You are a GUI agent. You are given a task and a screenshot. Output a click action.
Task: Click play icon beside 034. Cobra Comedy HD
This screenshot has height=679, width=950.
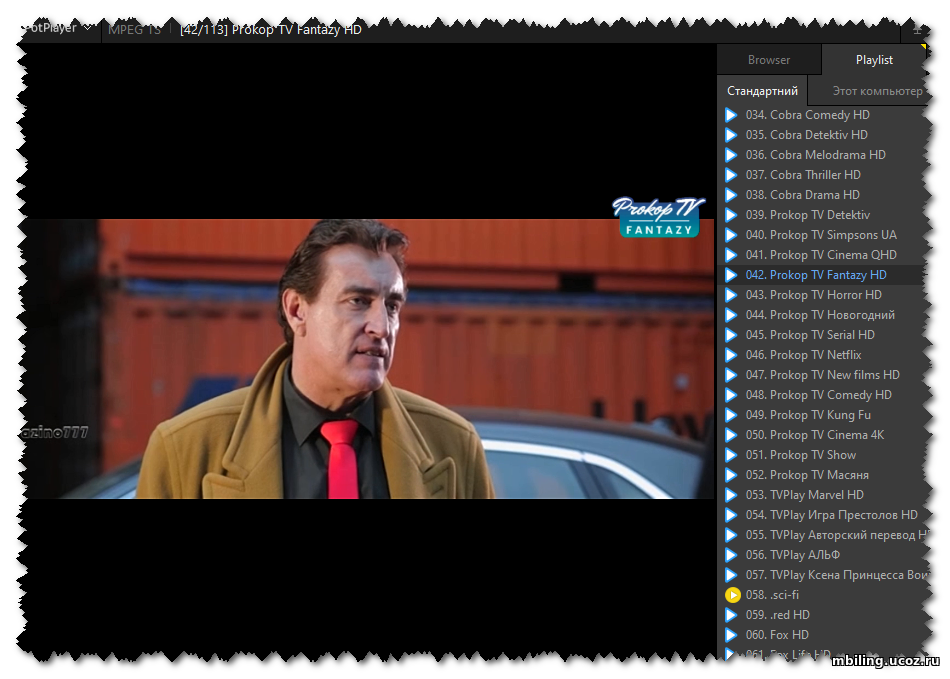tap(731, 115)
